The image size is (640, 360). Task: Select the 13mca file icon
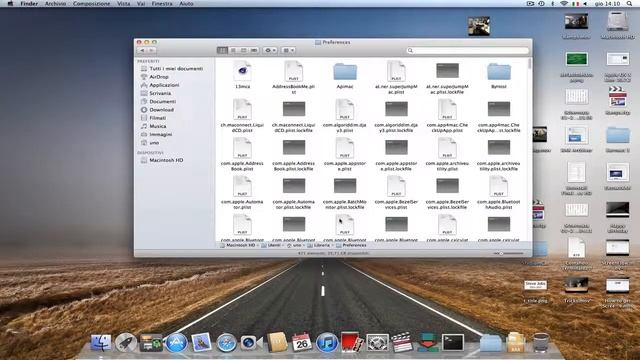242,71
